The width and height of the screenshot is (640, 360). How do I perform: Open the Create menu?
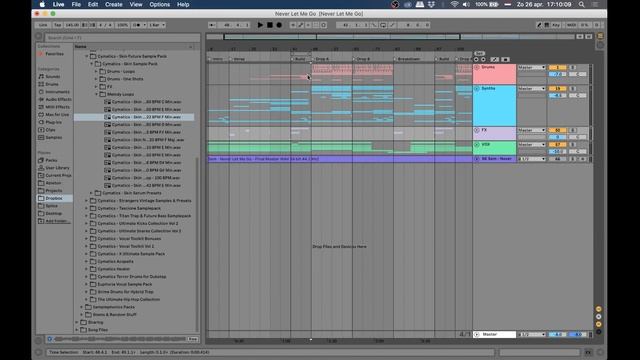[x=113, y=4]
